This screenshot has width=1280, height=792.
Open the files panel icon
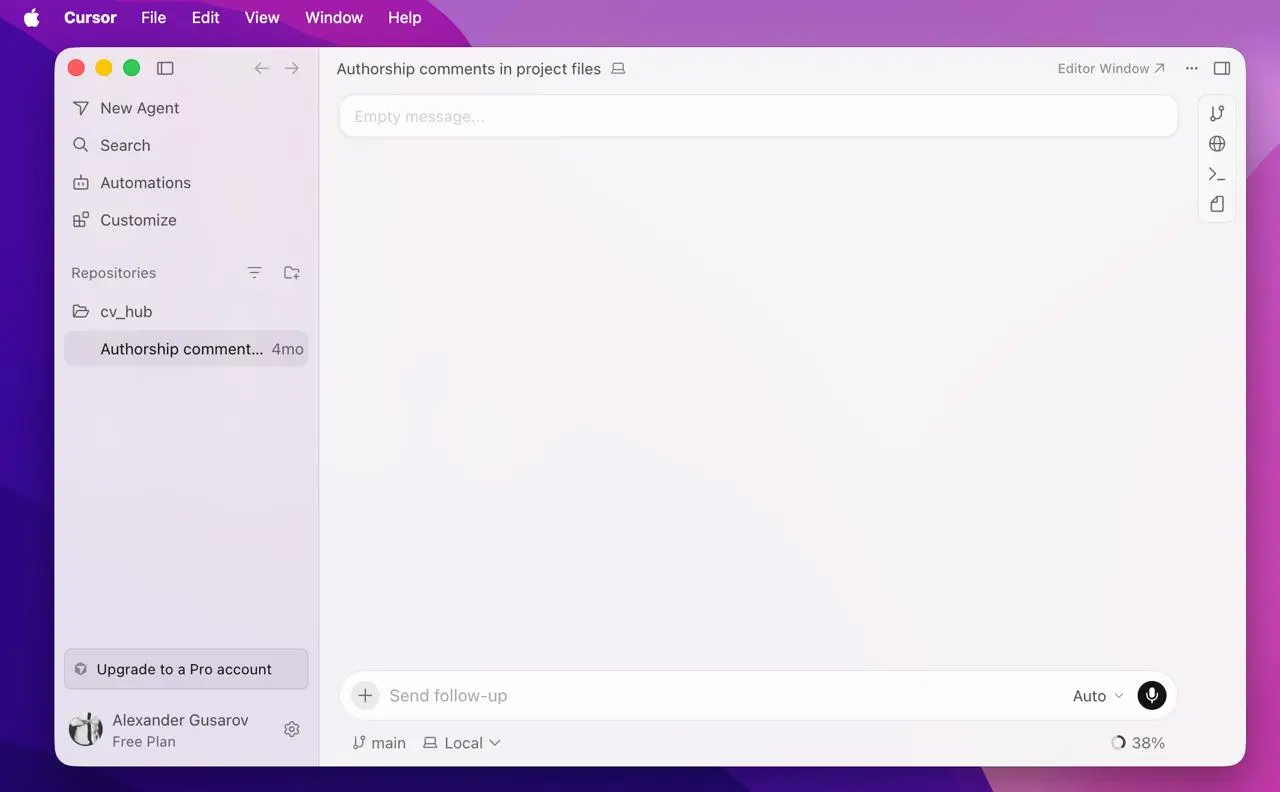point(1217,204)
